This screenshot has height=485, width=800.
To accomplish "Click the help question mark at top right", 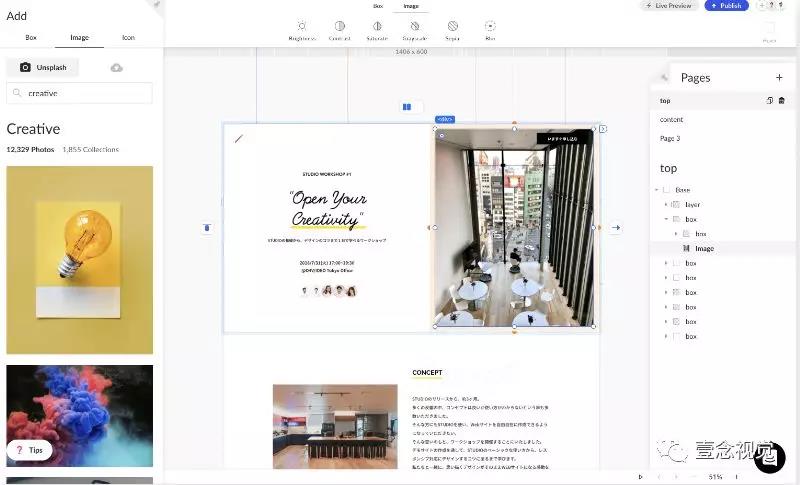I will [771, 5].
